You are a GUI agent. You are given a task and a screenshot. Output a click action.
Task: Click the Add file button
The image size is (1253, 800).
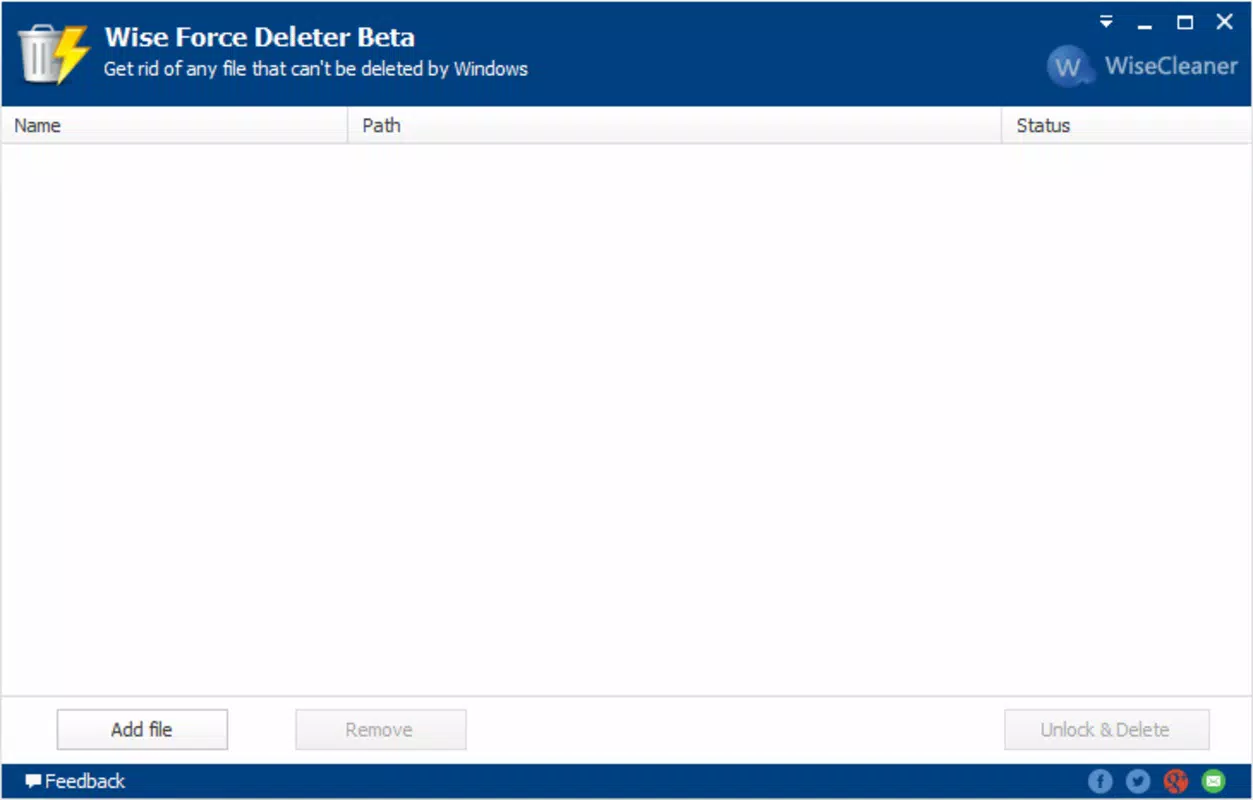tap(142, 729)
